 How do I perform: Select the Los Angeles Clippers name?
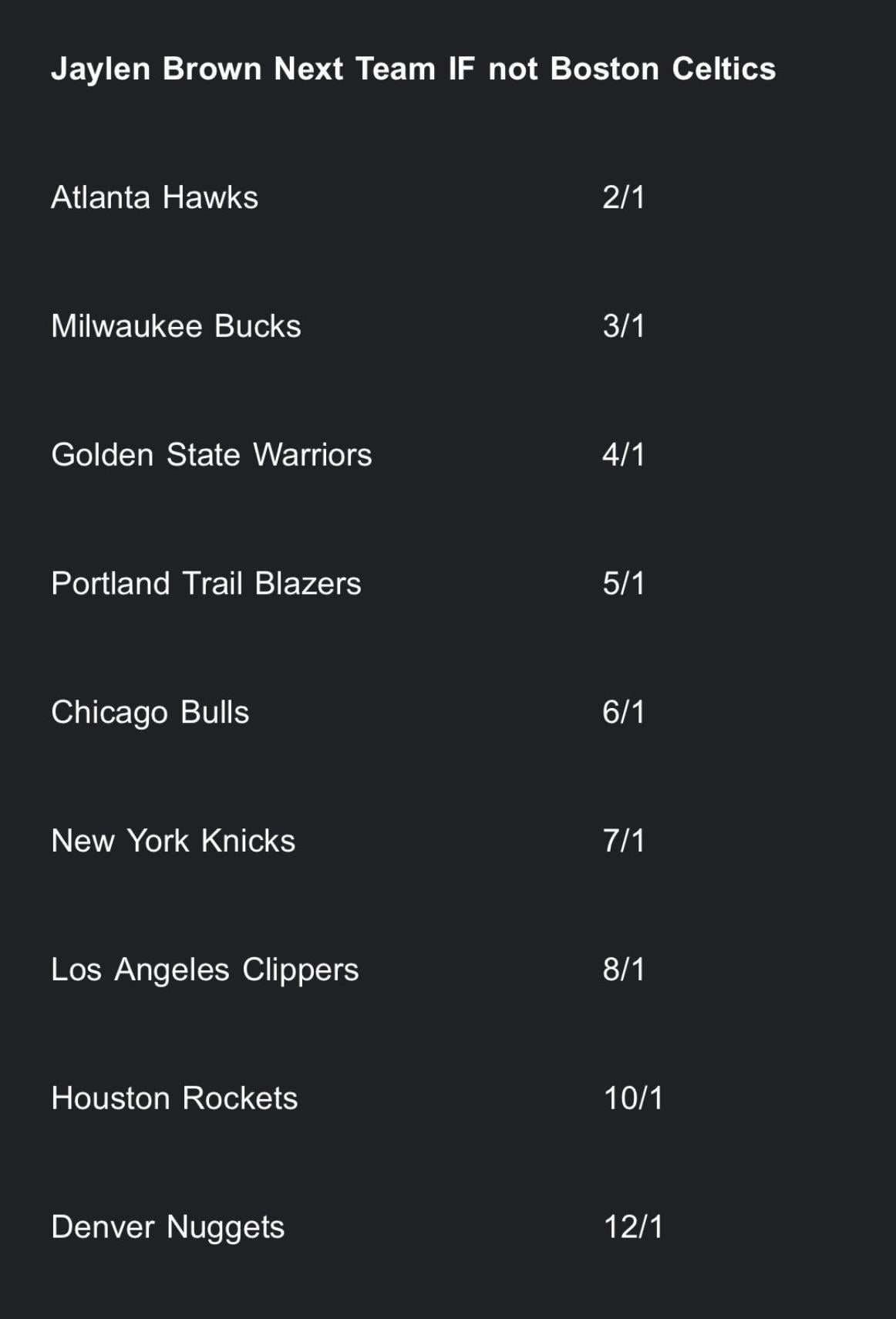(x=204, y=970)
